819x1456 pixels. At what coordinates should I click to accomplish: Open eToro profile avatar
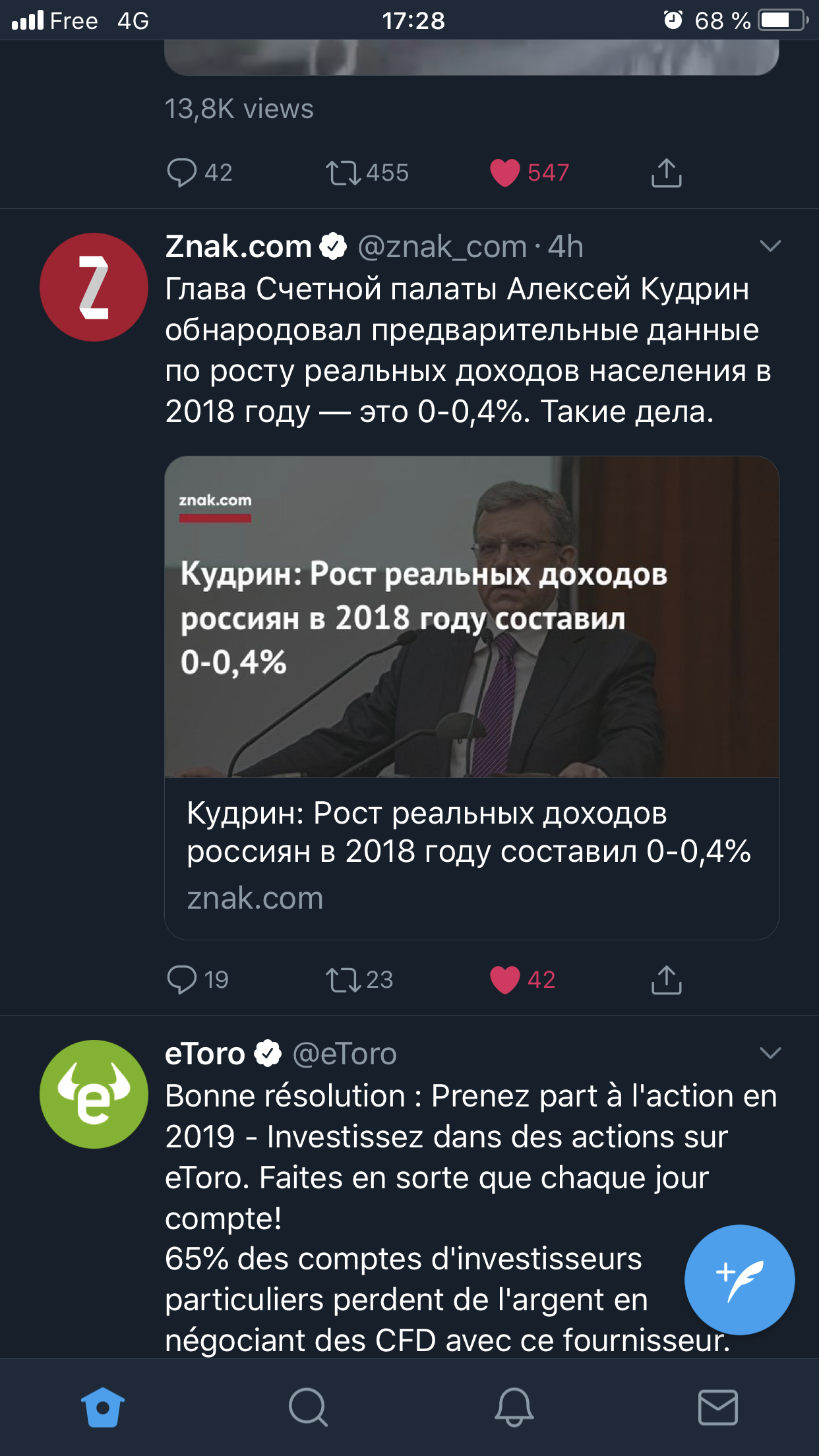(x=94, y=1094)
